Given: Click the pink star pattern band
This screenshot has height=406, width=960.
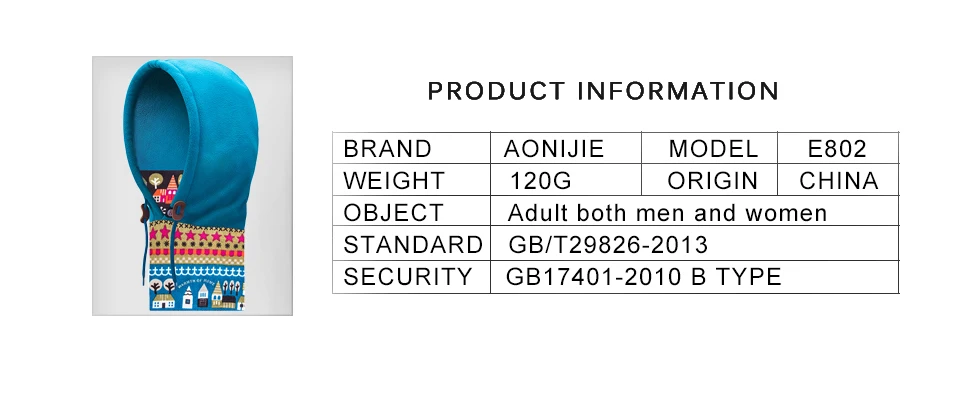Looking at the screenshot, I should click(x=197, y=235).
